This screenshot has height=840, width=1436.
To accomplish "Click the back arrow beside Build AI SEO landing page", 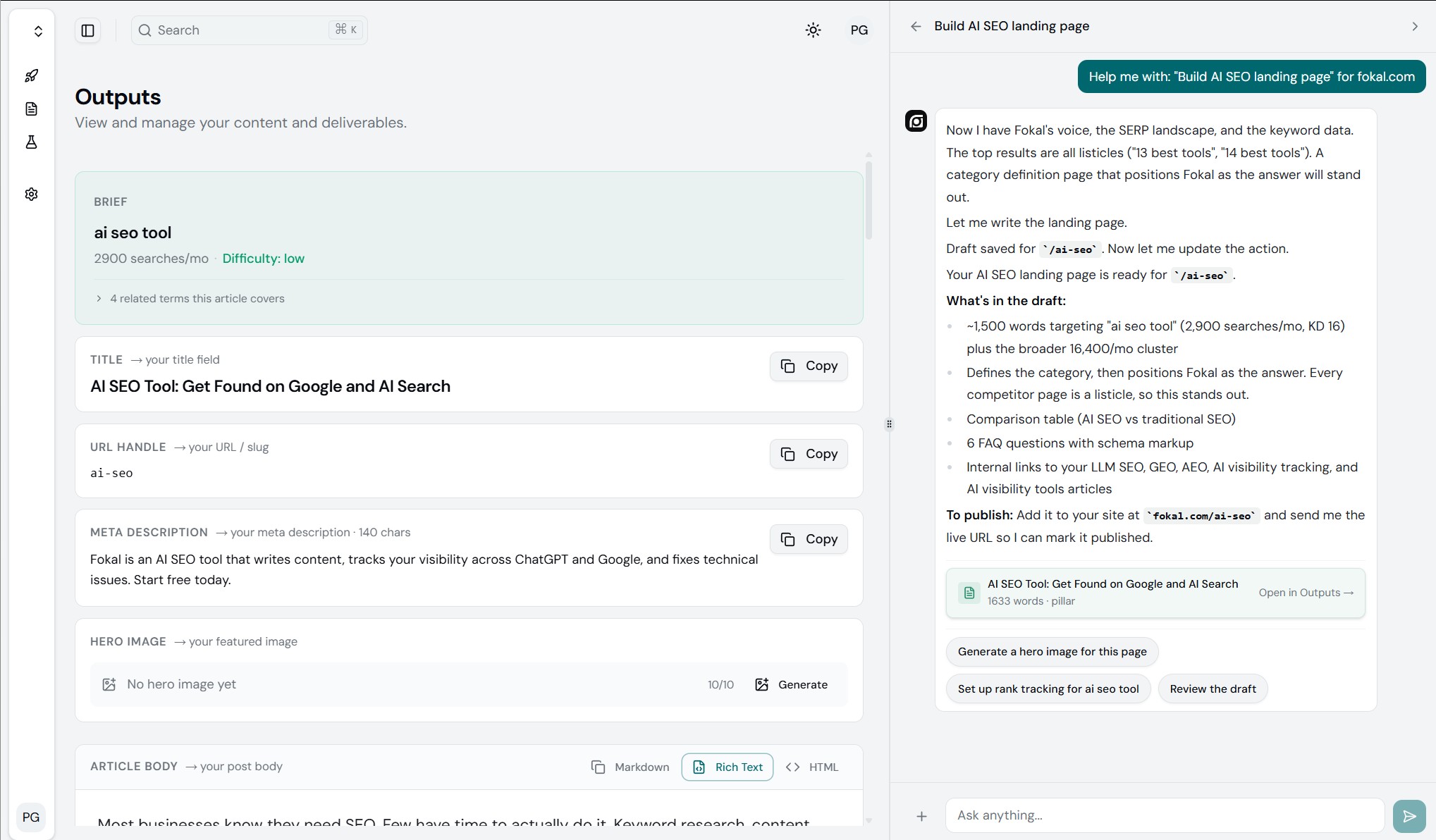I will [x=915, y=26].
